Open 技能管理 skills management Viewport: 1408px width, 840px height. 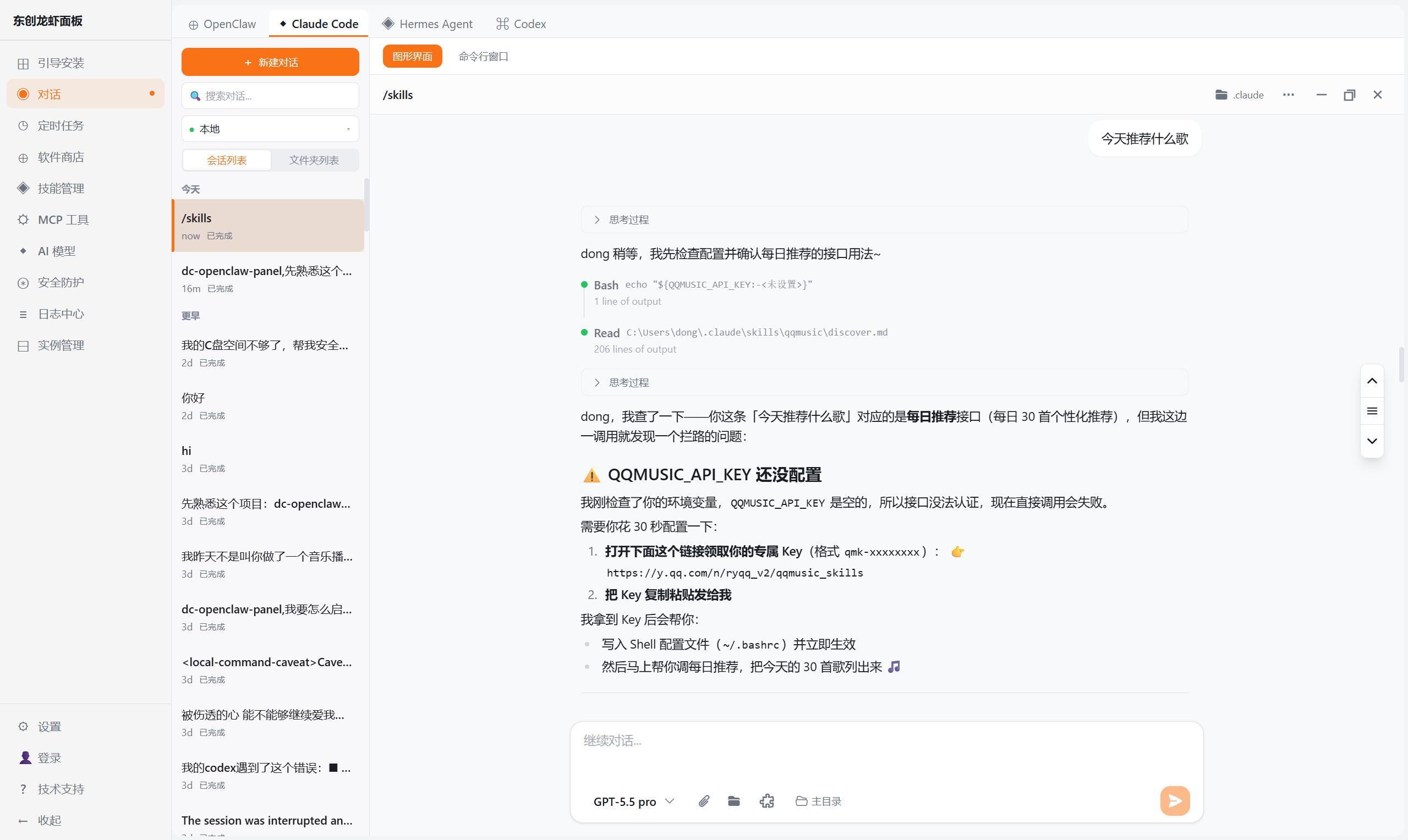(85, 188)
